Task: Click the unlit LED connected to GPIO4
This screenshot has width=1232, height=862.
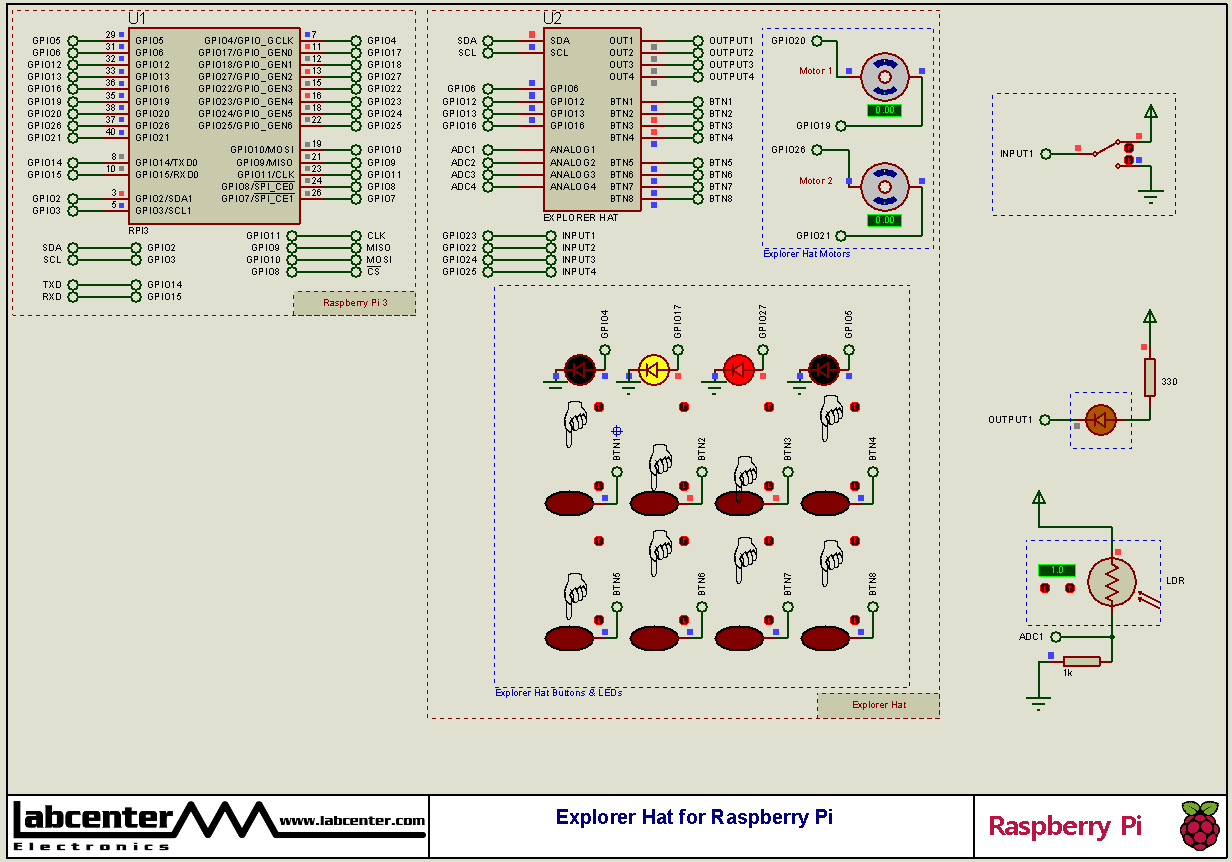Action: pos(580,369)
